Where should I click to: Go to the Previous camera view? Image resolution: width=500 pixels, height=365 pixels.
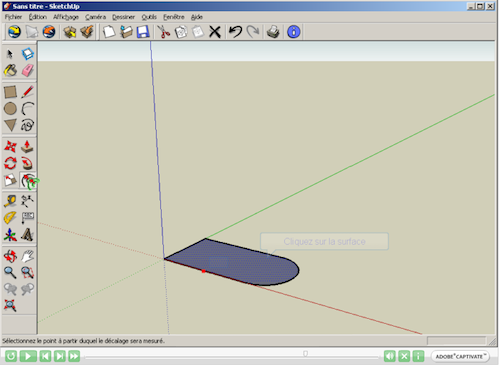coord(10,289)
